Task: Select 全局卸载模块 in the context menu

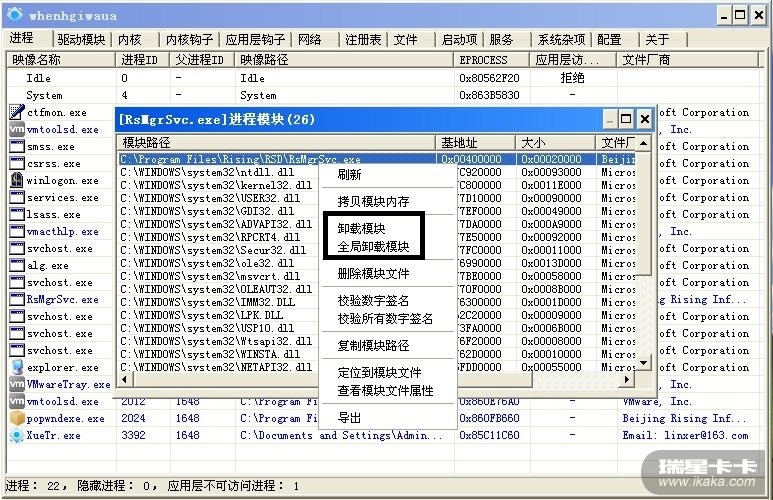Action: click(x=373, y=247)
